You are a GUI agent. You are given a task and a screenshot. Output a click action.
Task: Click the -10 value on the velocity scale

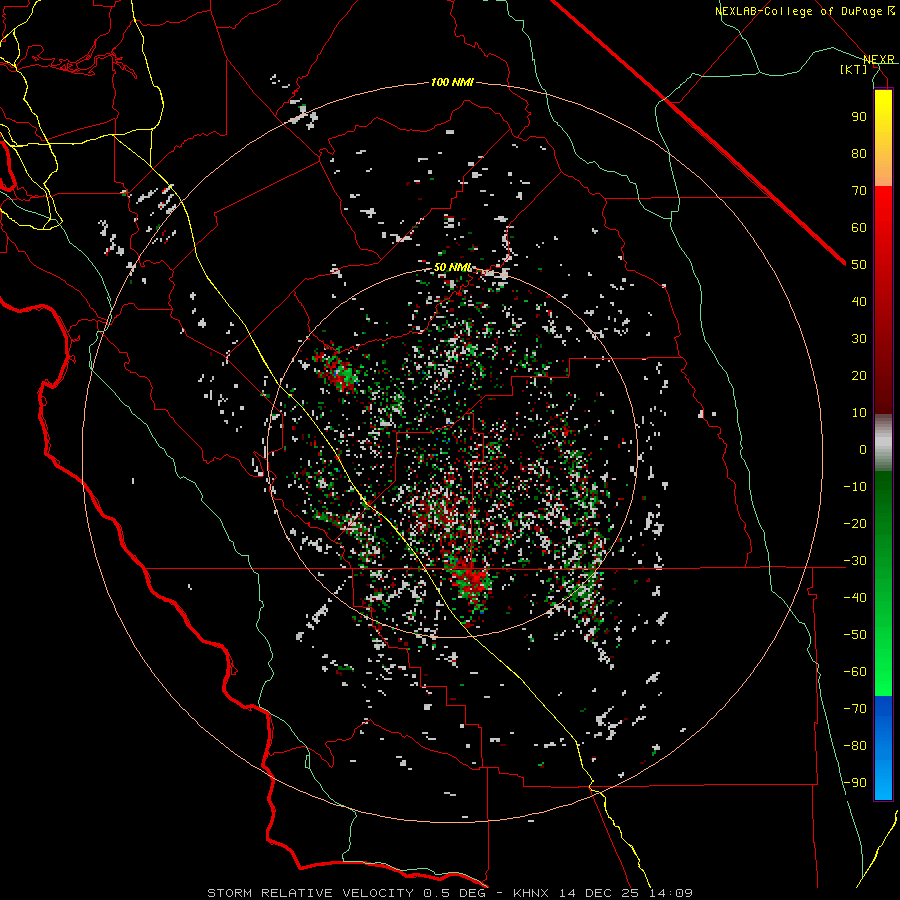tap(855, 487)
